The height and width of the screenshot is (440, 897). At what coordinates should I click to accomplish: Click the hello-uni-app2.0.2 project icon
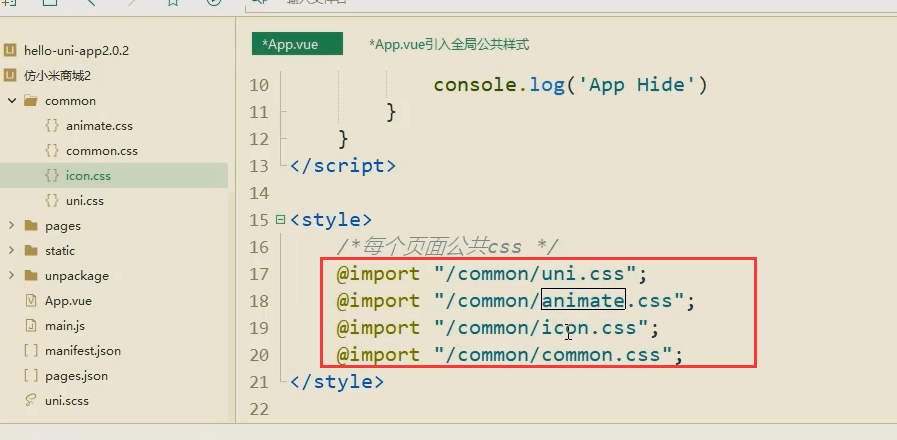[x=9, y=50]
